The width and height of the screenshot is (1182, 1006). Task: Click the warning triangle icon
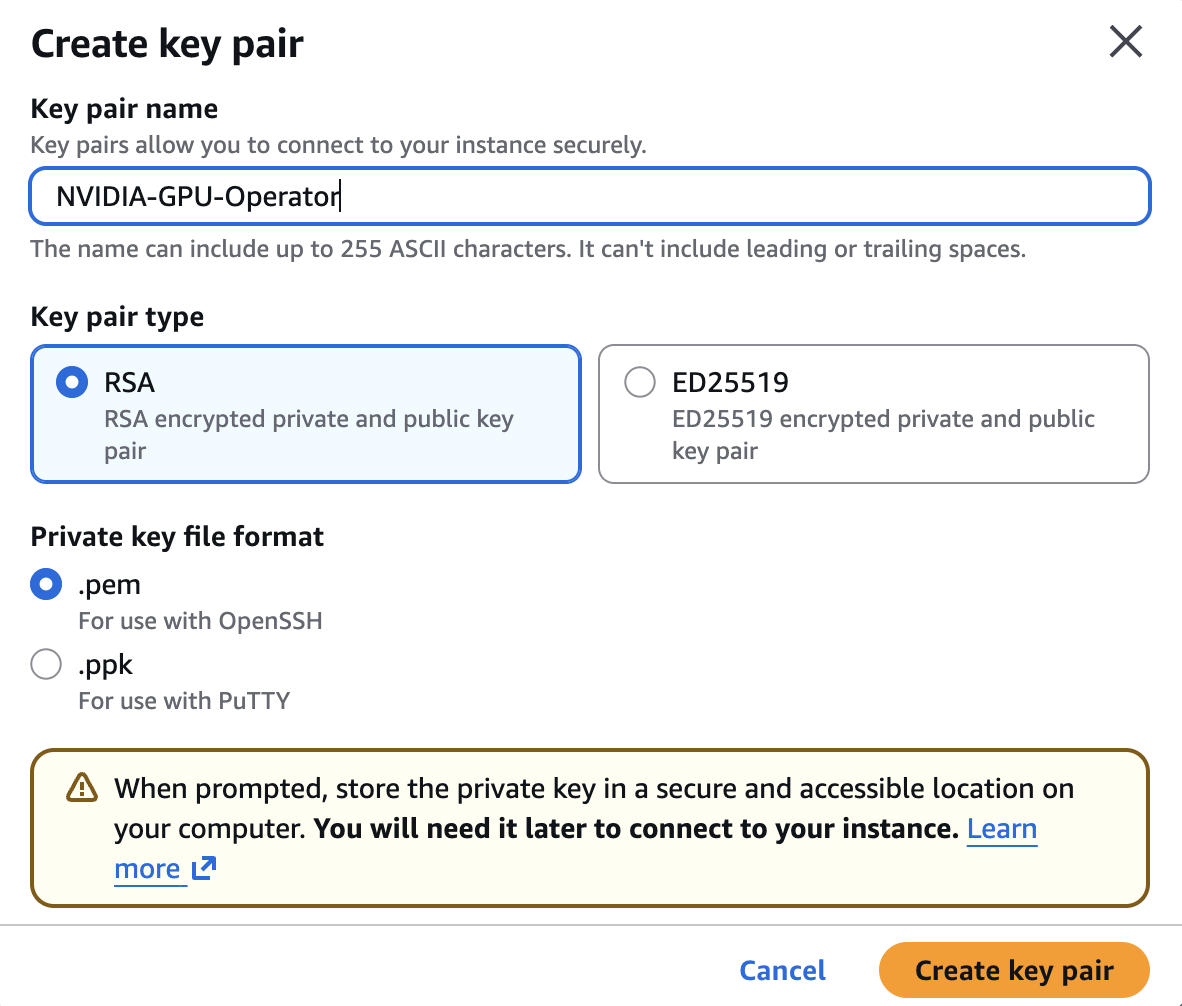(81, 788)
